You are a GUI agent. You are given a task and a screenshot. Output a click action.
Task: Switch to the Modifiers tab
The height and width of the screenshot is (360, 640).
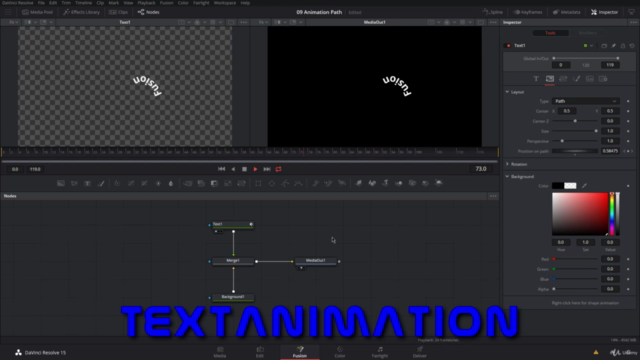[x=587, y=33]
